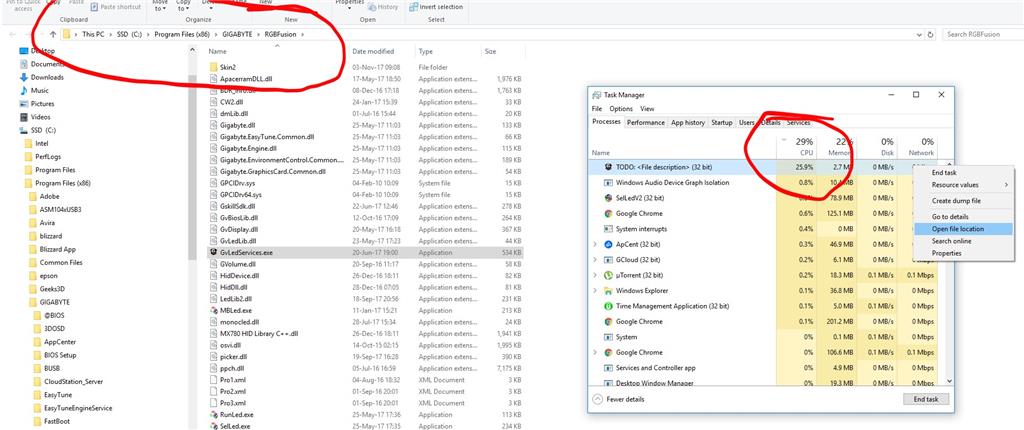Select the AppCenter folder in tree
1024x430 pixels.
pyautogui.click(x=58, y=342)
